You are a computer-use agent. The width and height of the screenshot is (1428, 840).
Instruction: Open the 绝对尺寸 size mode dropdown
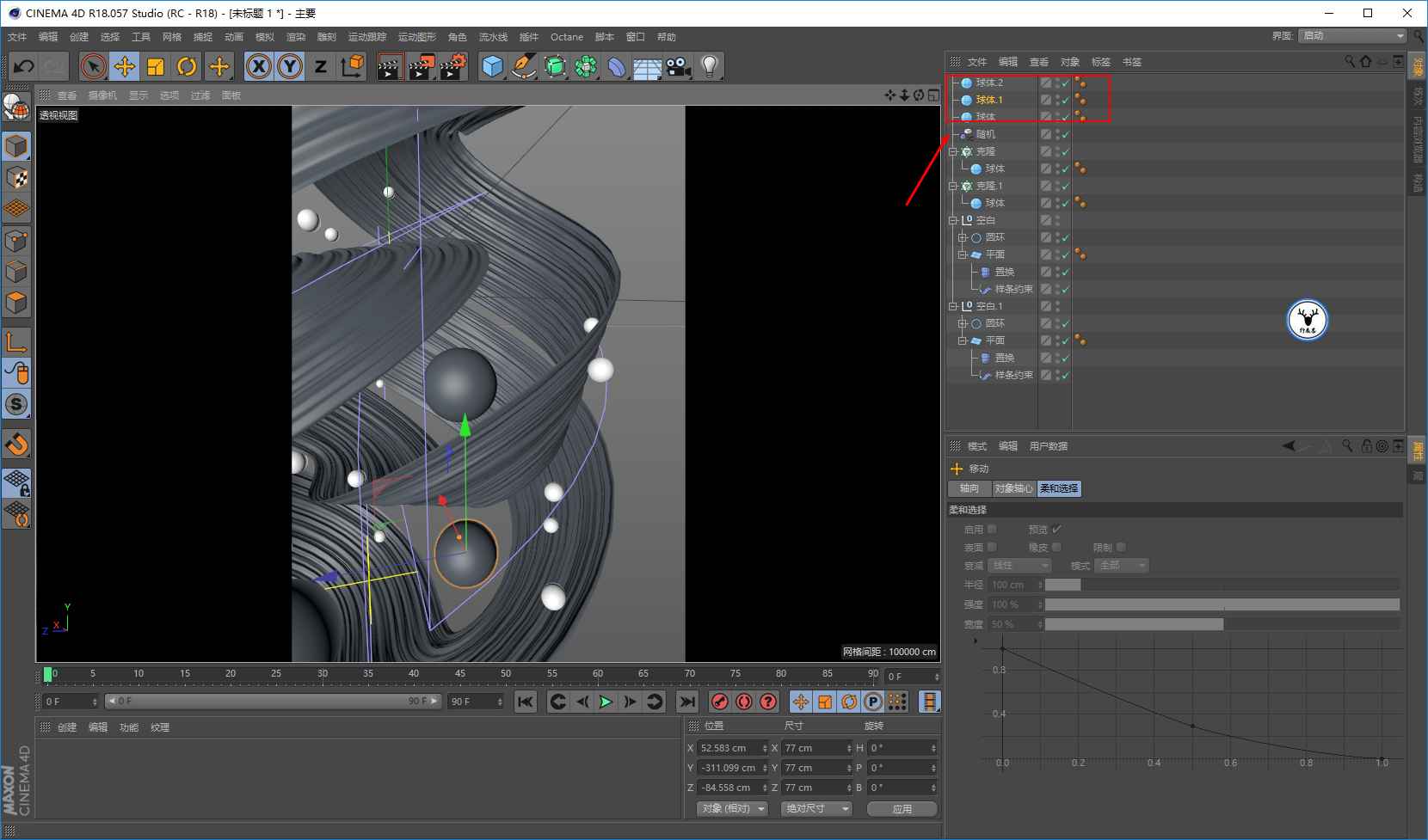click(816, 809)
